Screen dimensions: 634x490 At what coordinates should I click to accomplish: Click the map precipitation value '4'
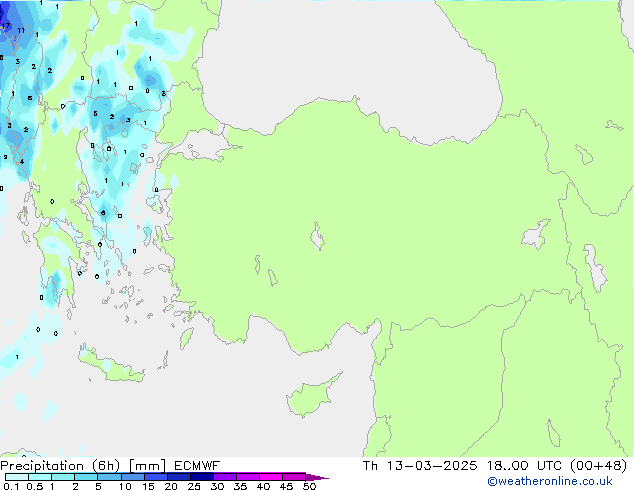click(x=22, y=162)
